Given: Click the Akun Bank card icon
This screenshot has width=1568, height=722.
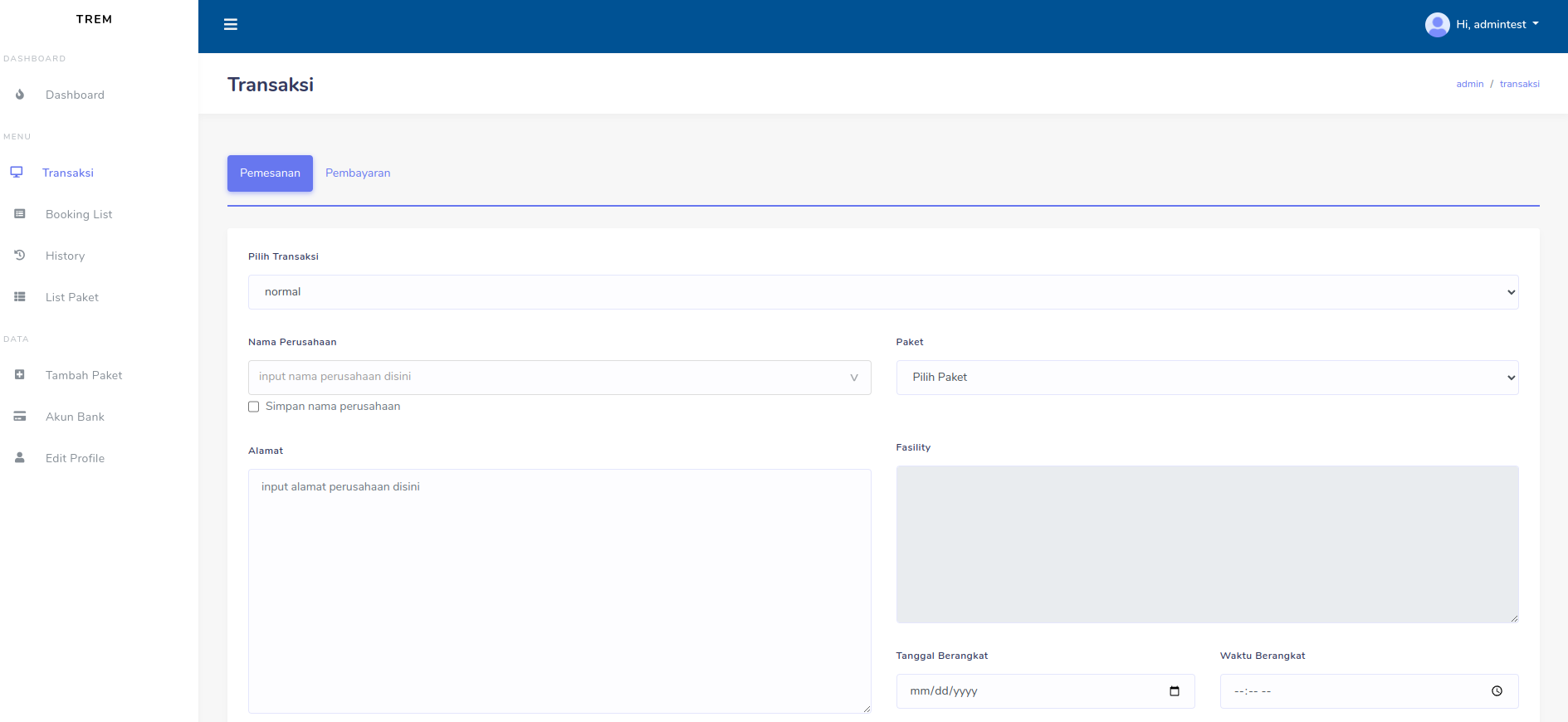Looking at the screenshot, I should point(20,417).
